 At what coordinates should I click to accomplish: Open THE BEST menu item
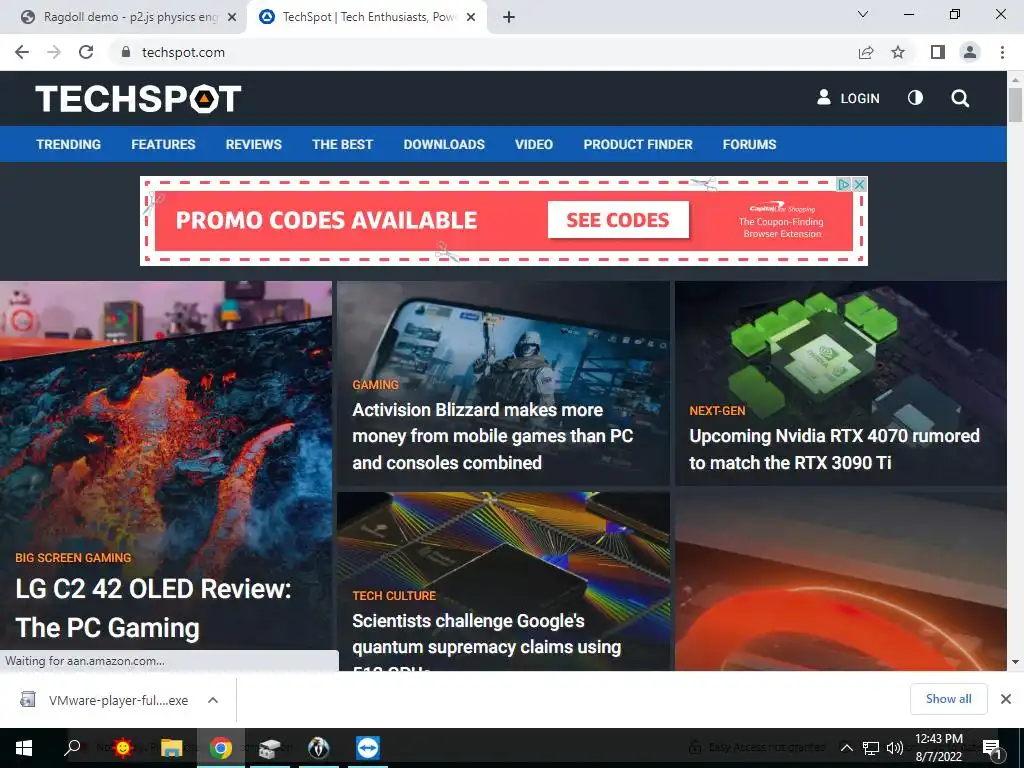tap(342, 144)
